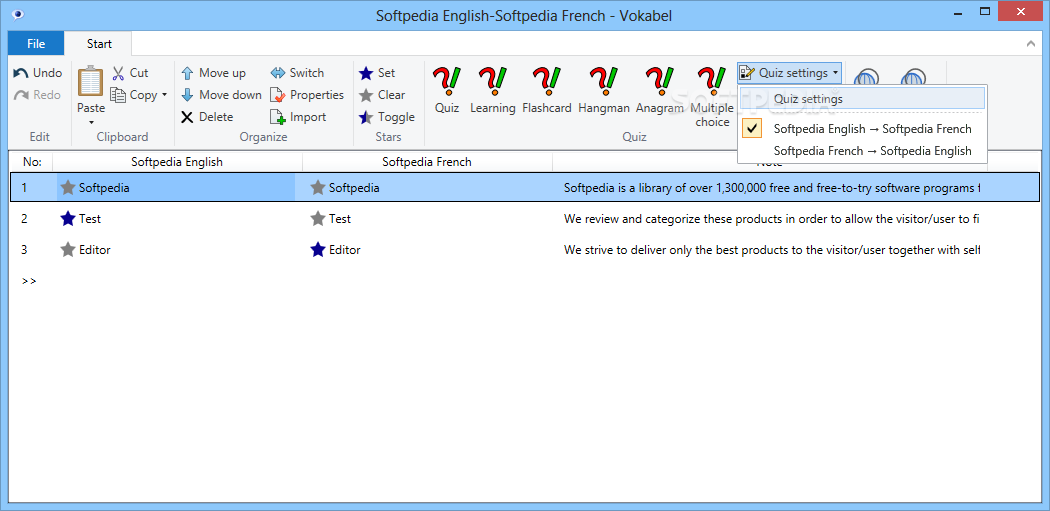Start Learning mode
Viewport: 1050px width, 511px height.
493,90
